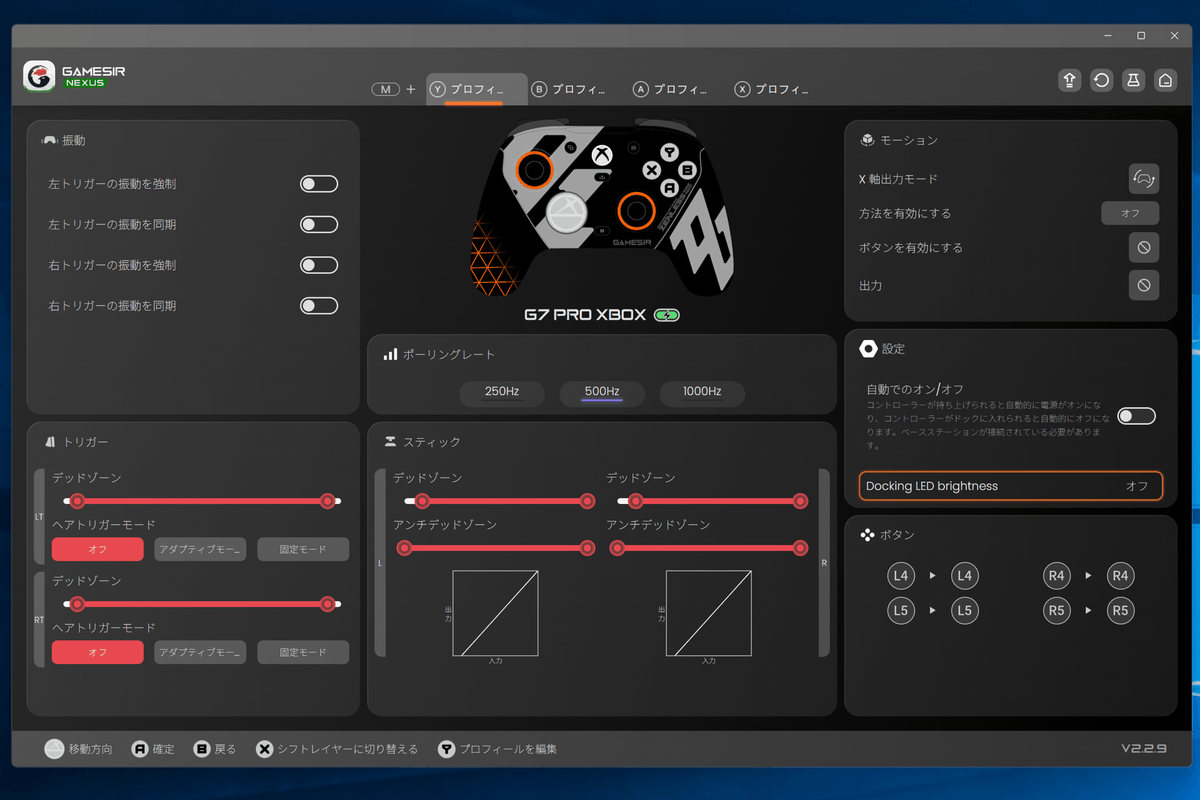Click the X軸出力モード controller icon
Viewport: 1200px width, 800px height.
1143,179
